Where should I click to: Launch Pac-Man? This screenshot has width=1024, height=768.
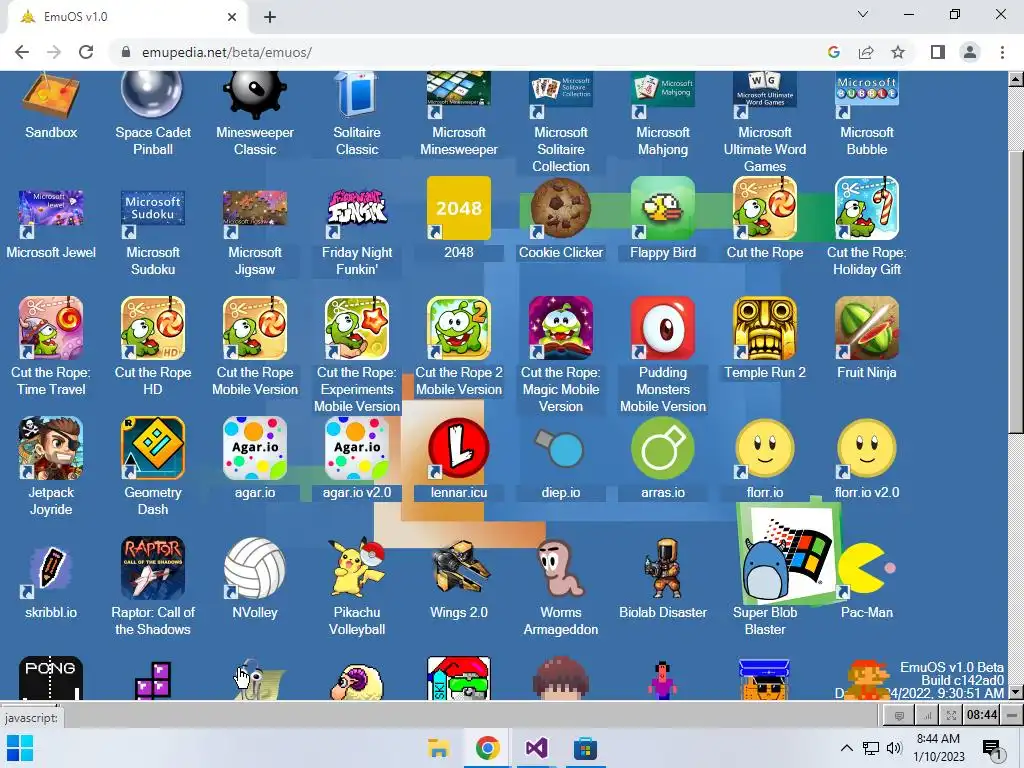click(867, 568)
